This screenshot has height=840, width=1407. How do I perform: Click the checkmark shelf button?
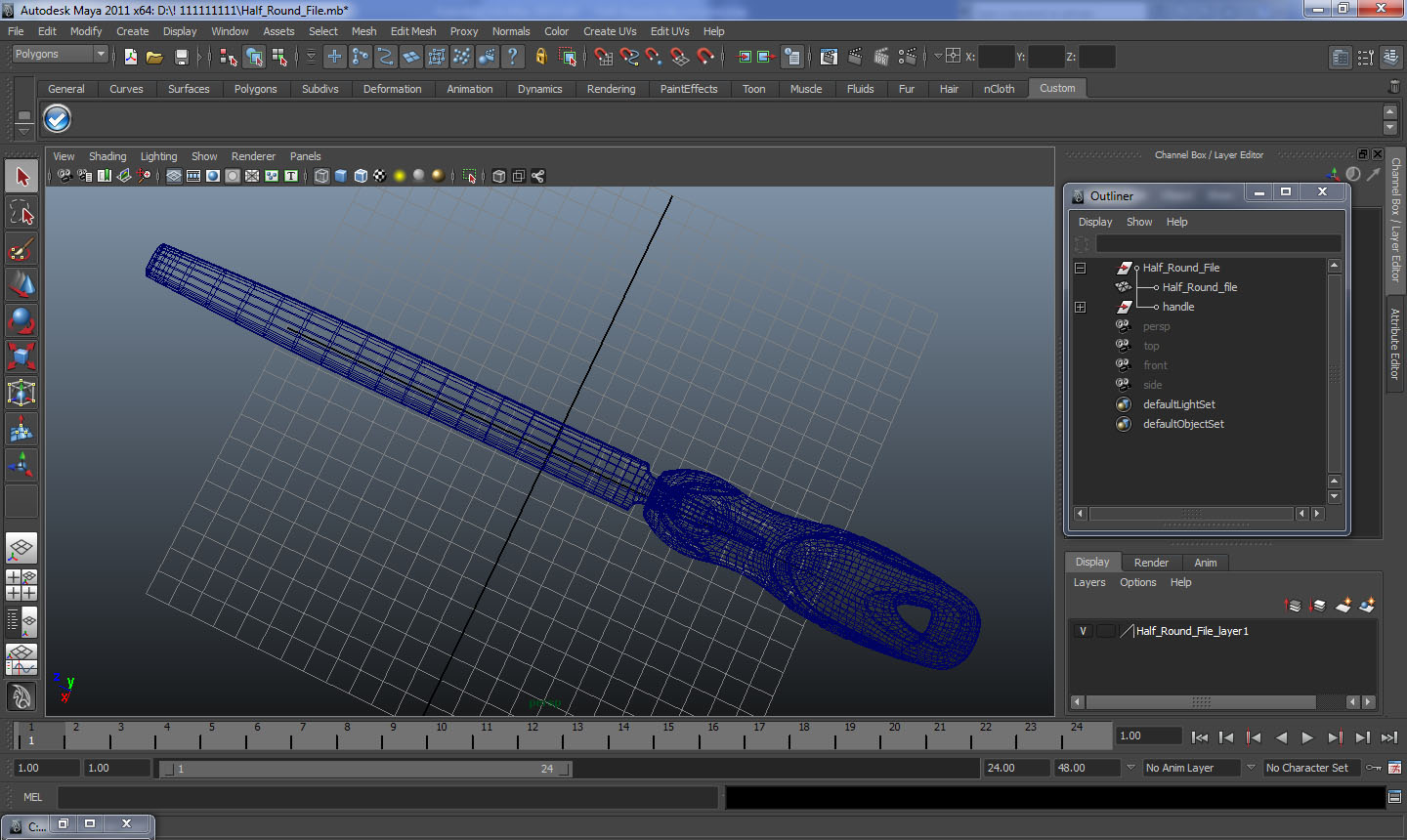pyautogui.click(x=58, y=119)
